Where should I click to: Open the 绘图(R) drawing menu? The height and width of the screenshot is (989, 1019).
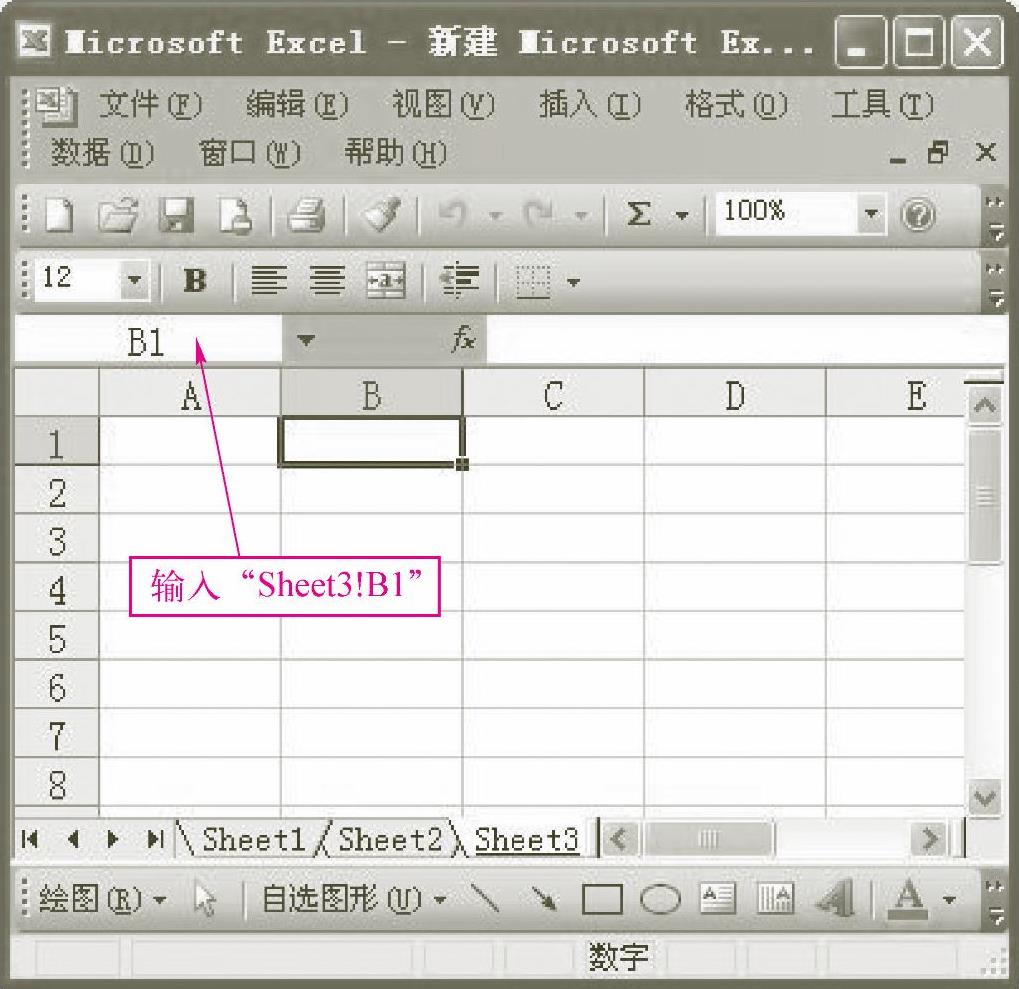tap(103, 900)
